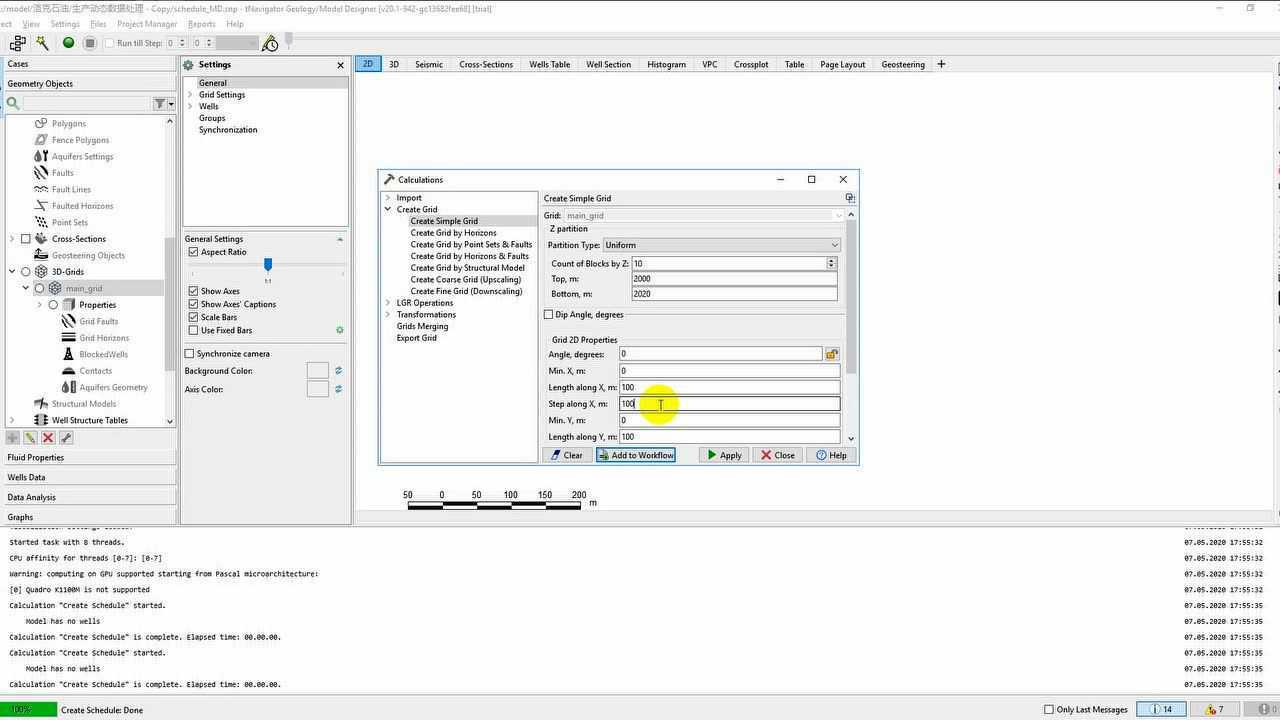Click the red X delete icon below tree
The width and height of the screenshot is (1280, 720).
[x=48, y=438]
